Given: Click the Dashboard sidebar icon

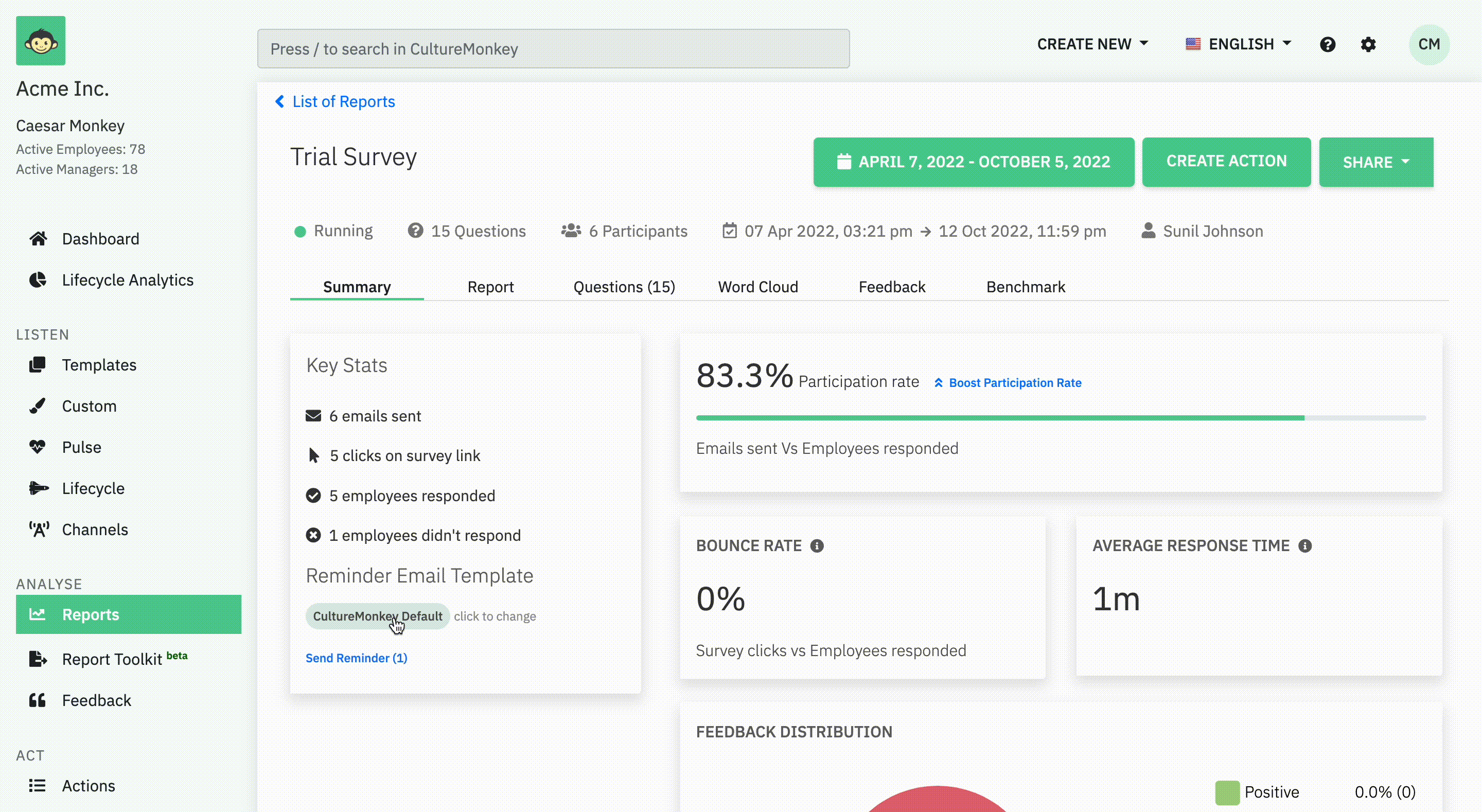Looking at the screenshot, I should [37, 238].
